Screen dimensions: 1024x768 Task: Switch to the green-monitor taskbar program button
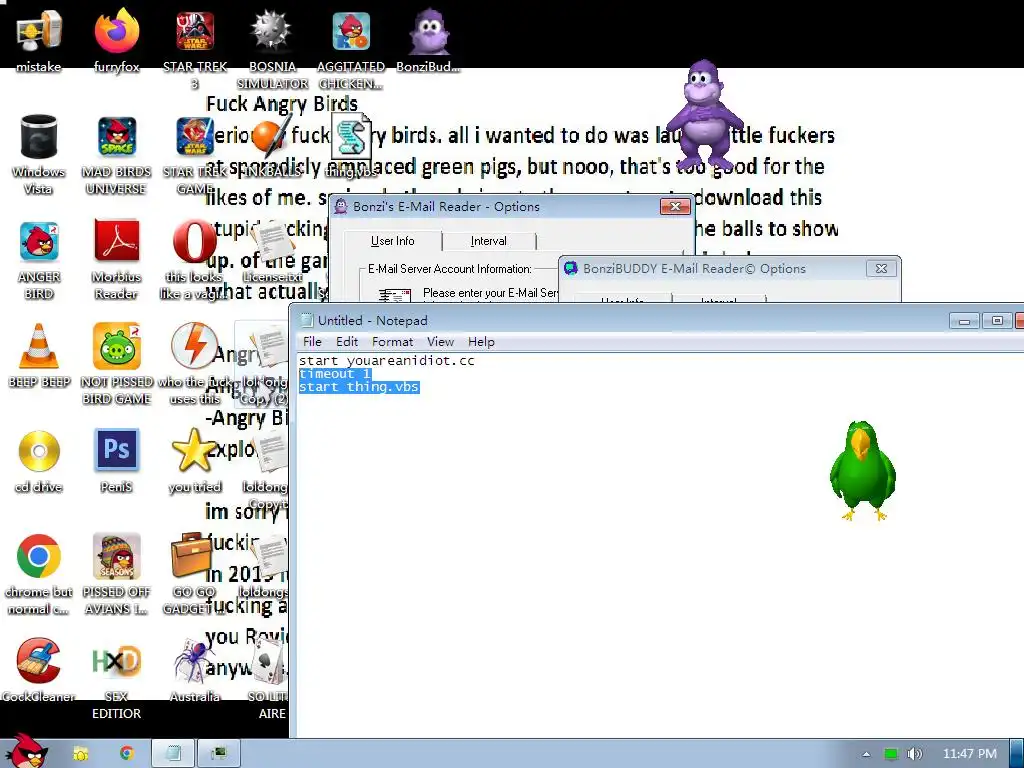pyautogui.click(x=219, y=754)
